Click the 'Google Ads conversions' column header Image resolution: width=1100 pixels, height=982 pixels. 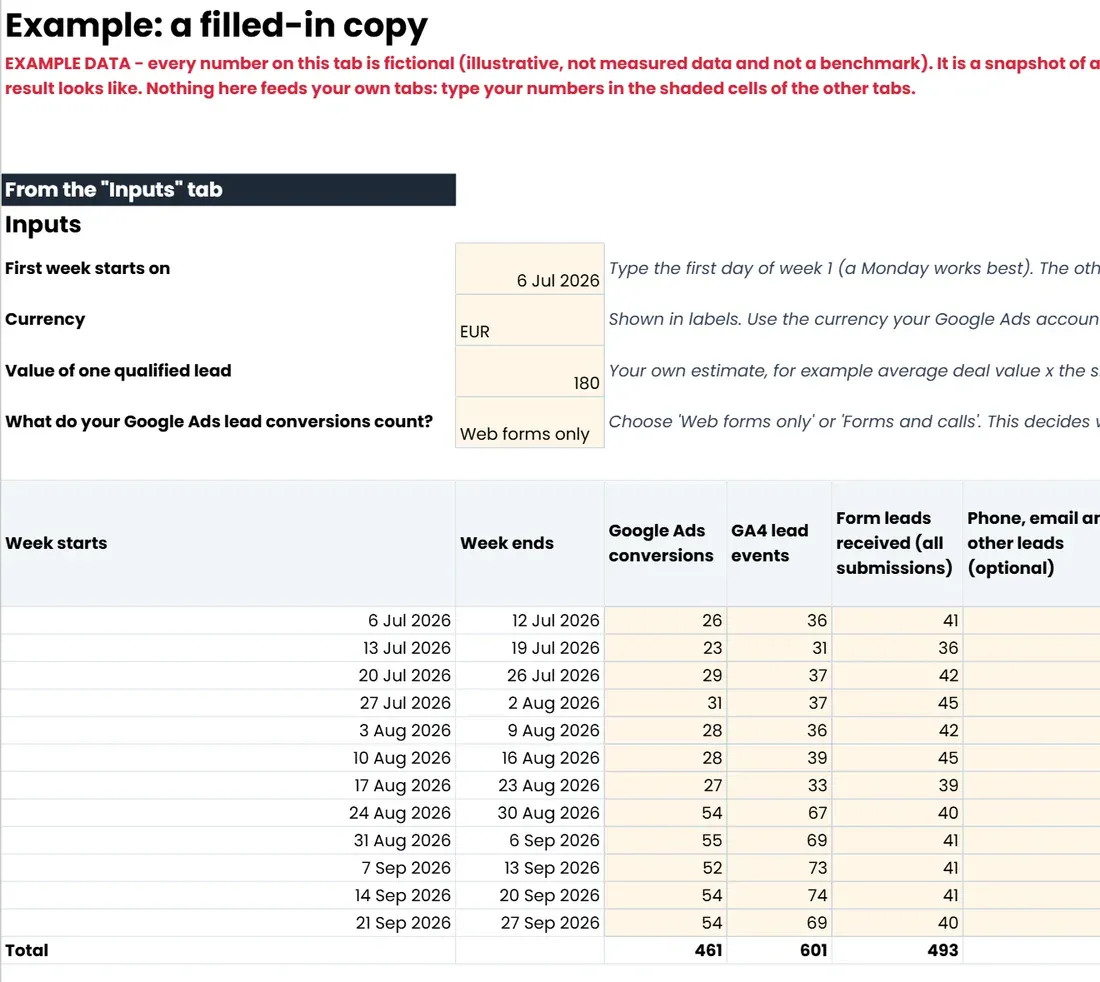[665, 544]
